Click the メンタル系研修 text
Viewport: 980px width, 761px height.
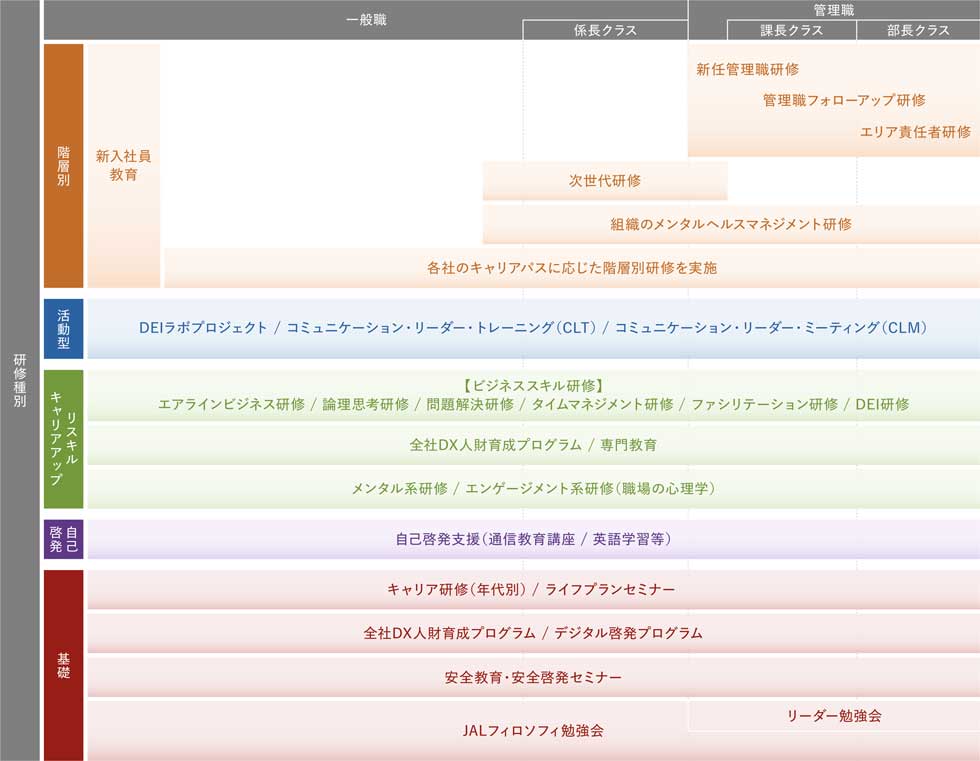tap(399, 489)
